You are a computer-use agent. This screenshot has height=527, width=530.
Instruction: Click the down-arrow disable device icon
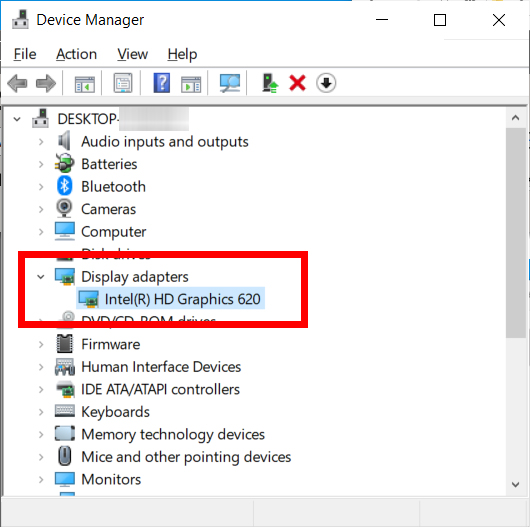click(x=326, y=83)
